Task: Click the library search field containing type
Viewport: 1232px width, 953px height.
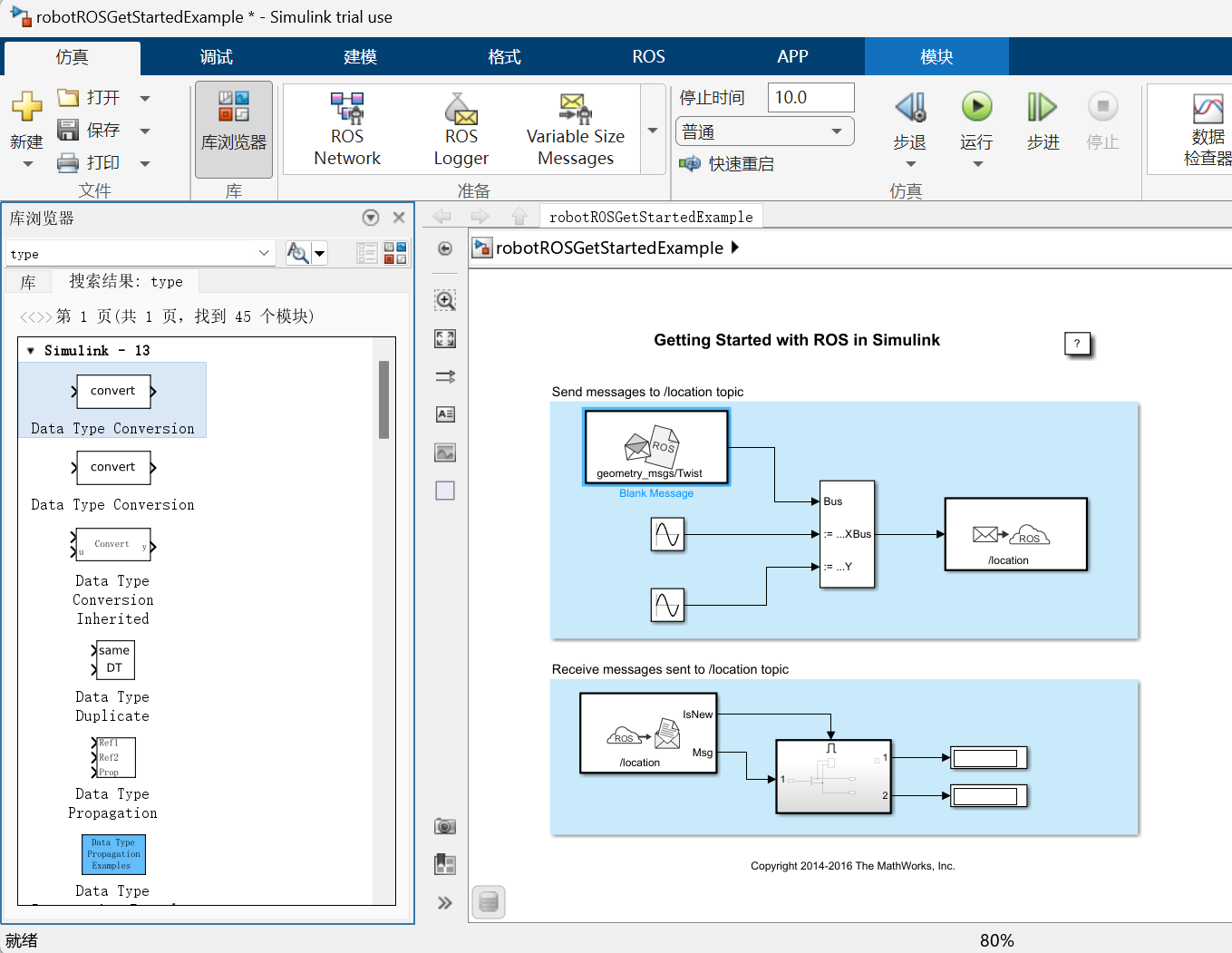Action: tap(140, 254)
